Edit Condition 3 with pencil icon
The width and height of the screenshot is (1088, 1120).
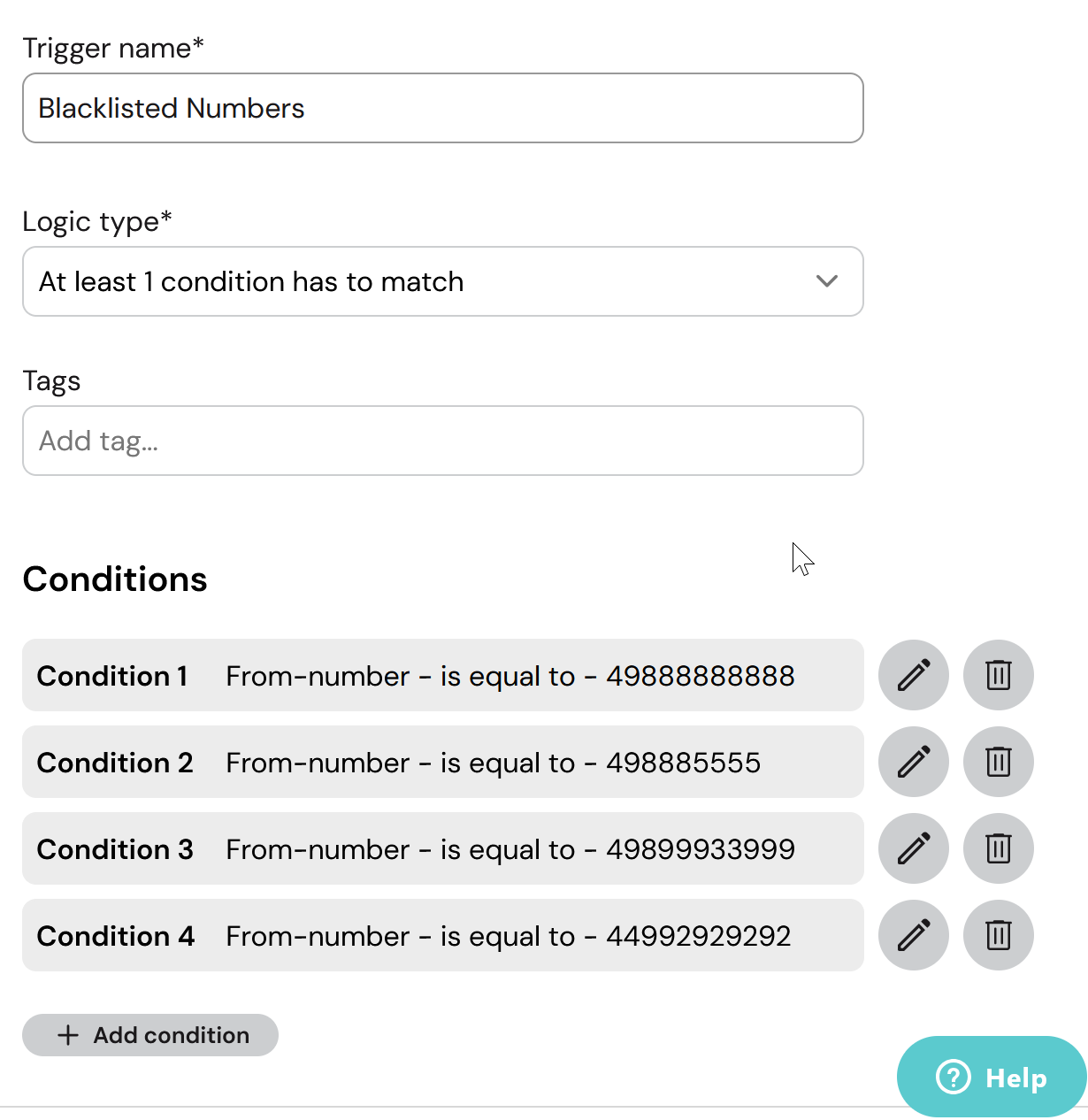(x=914, y=848)
